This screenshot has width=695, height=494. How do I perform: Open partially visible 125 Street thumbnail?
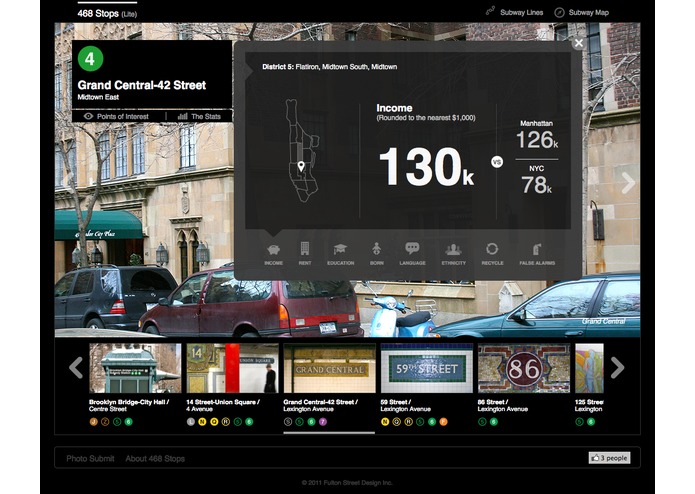[589, 368]
